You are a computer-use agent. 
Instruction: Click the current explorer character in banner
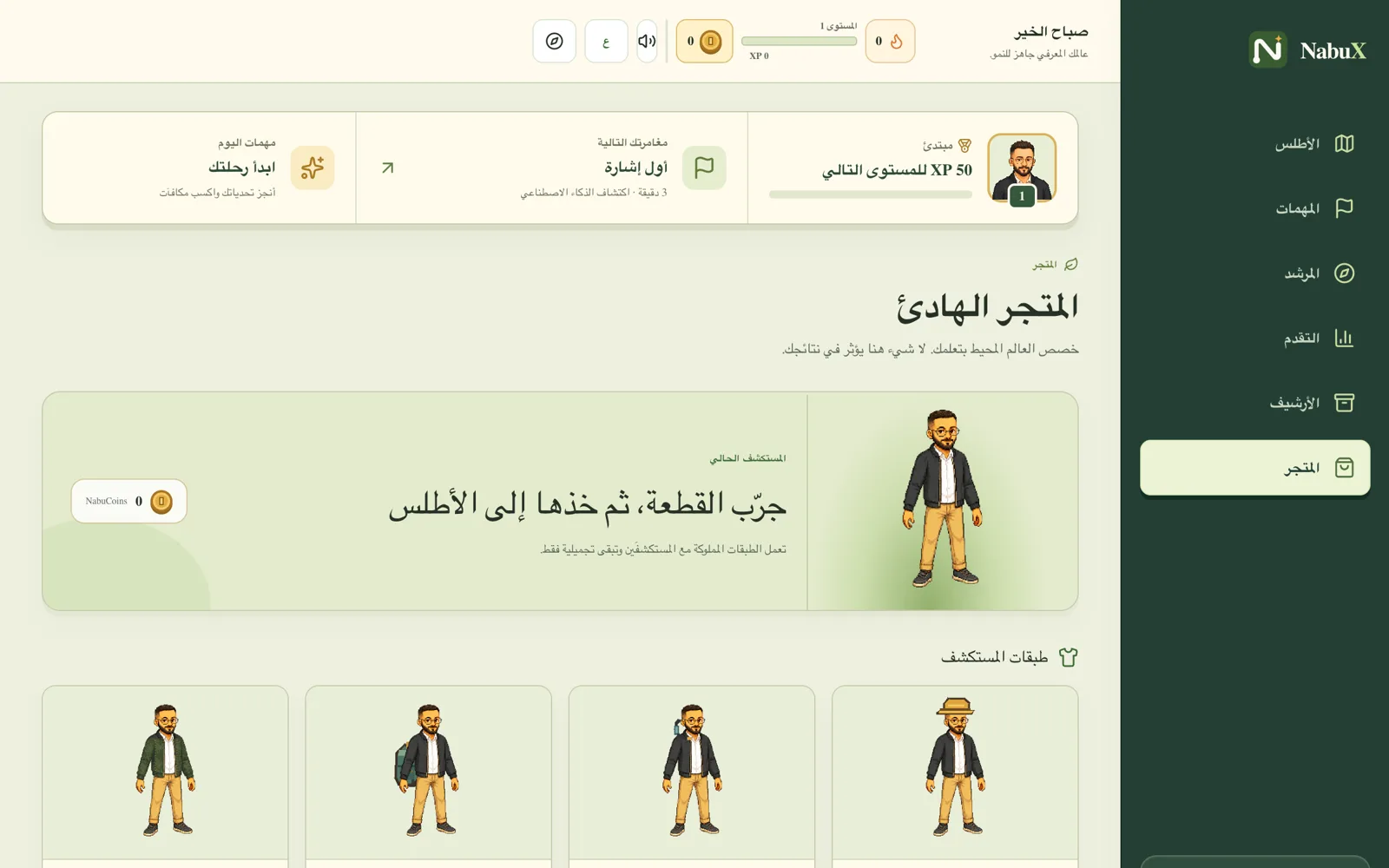943,499
